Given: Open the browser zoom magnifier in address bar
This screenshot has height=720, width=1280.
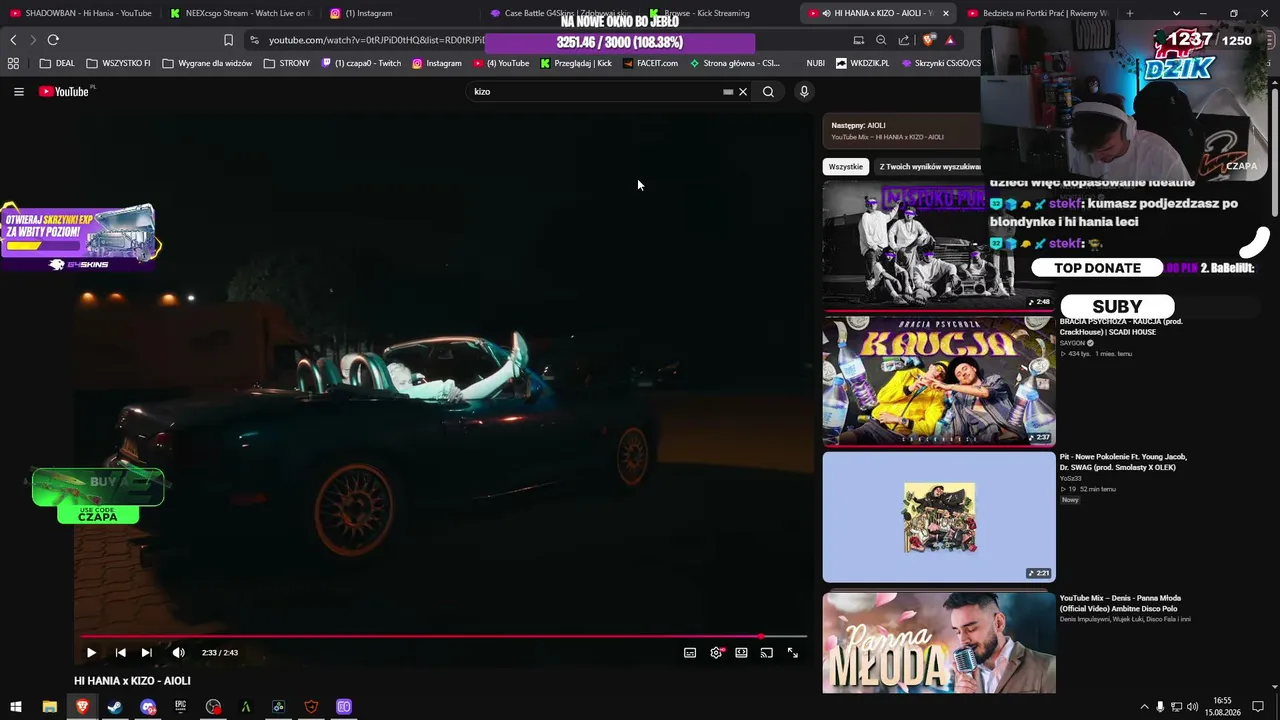Looking at the screenshot, I should 881,40.
